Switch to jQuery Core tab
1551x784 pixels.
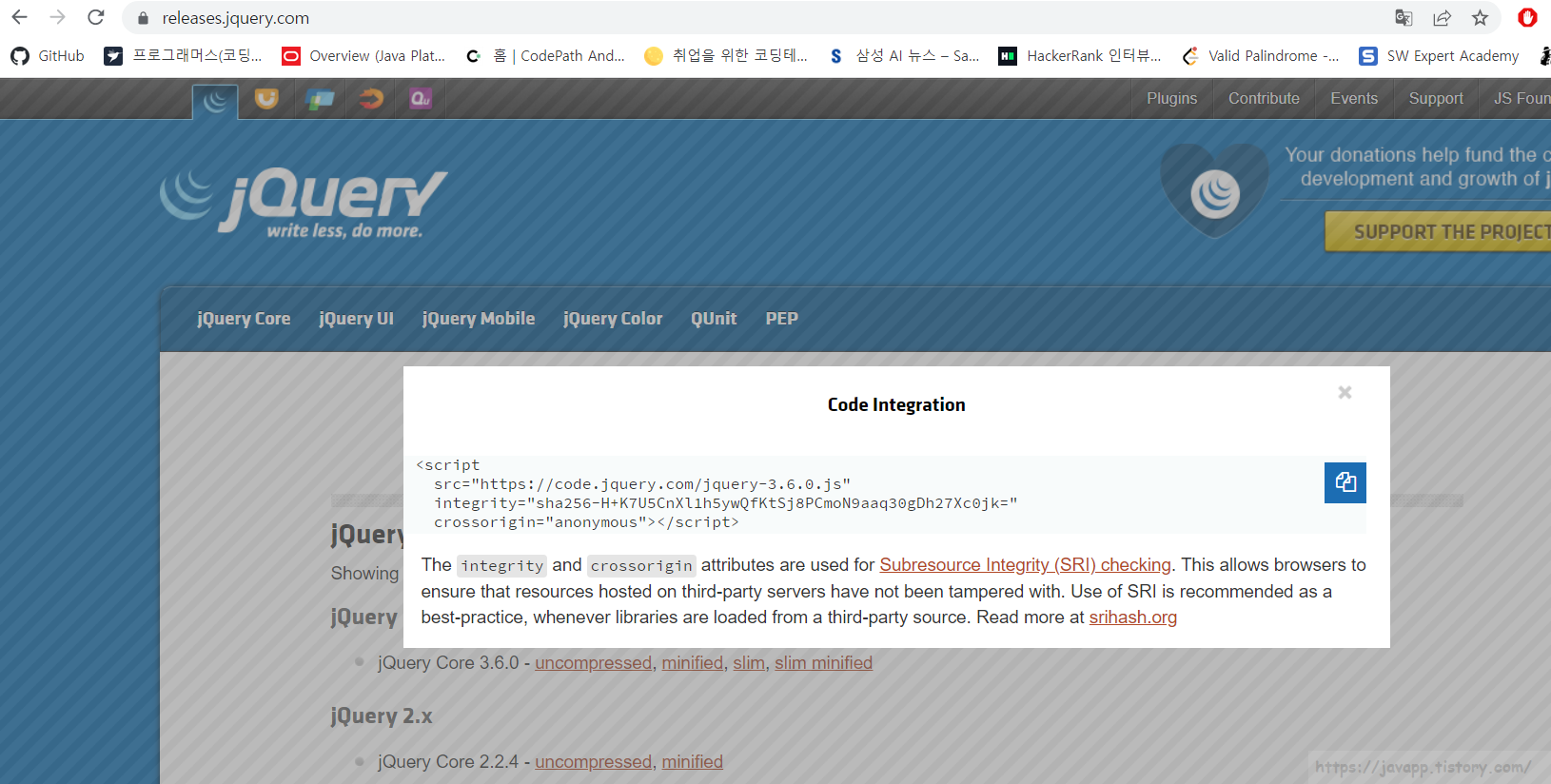click(x=244, y=319)
